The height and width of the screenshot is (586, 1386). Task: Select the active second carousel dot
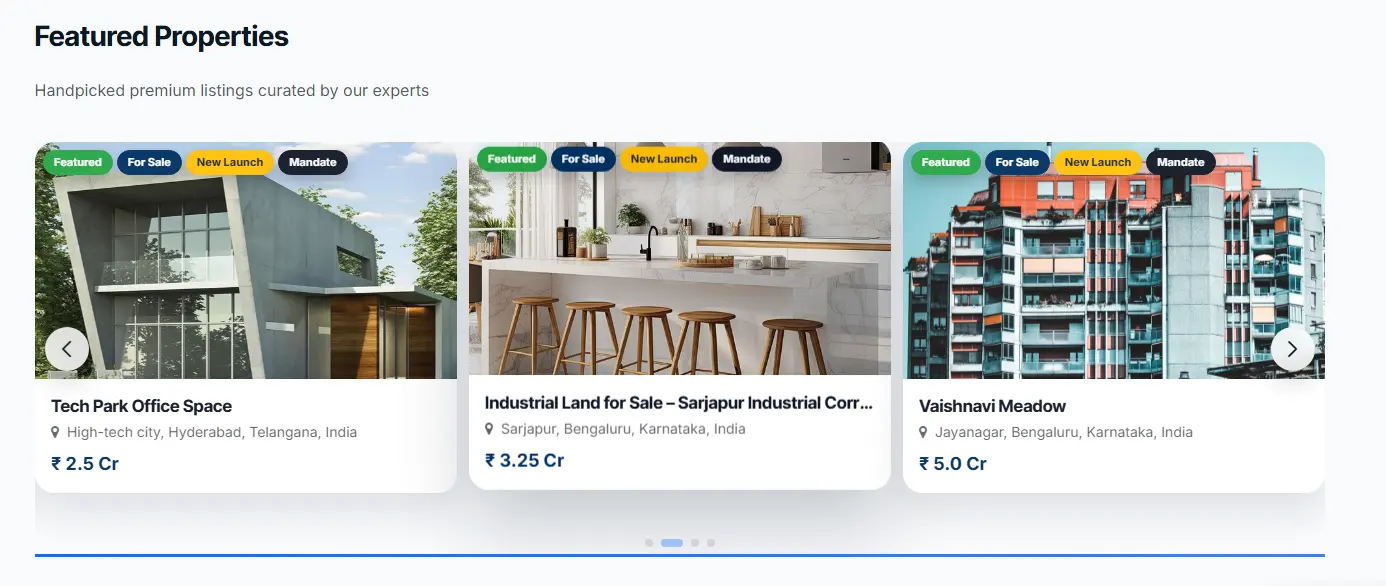click(672, 543)
